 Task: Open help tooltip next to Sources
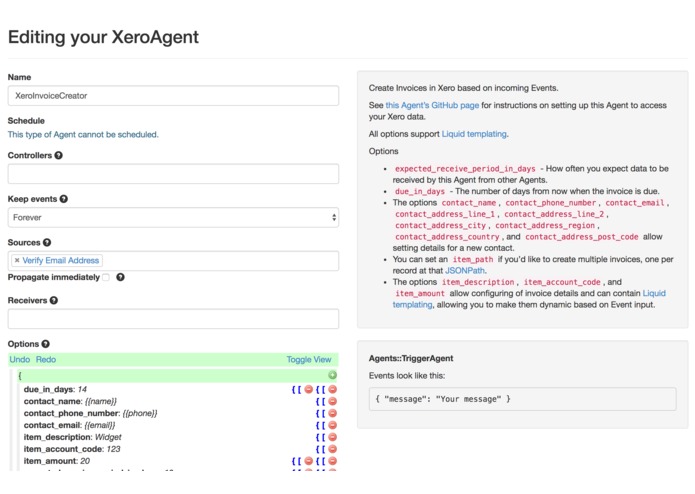pos(47,242)
